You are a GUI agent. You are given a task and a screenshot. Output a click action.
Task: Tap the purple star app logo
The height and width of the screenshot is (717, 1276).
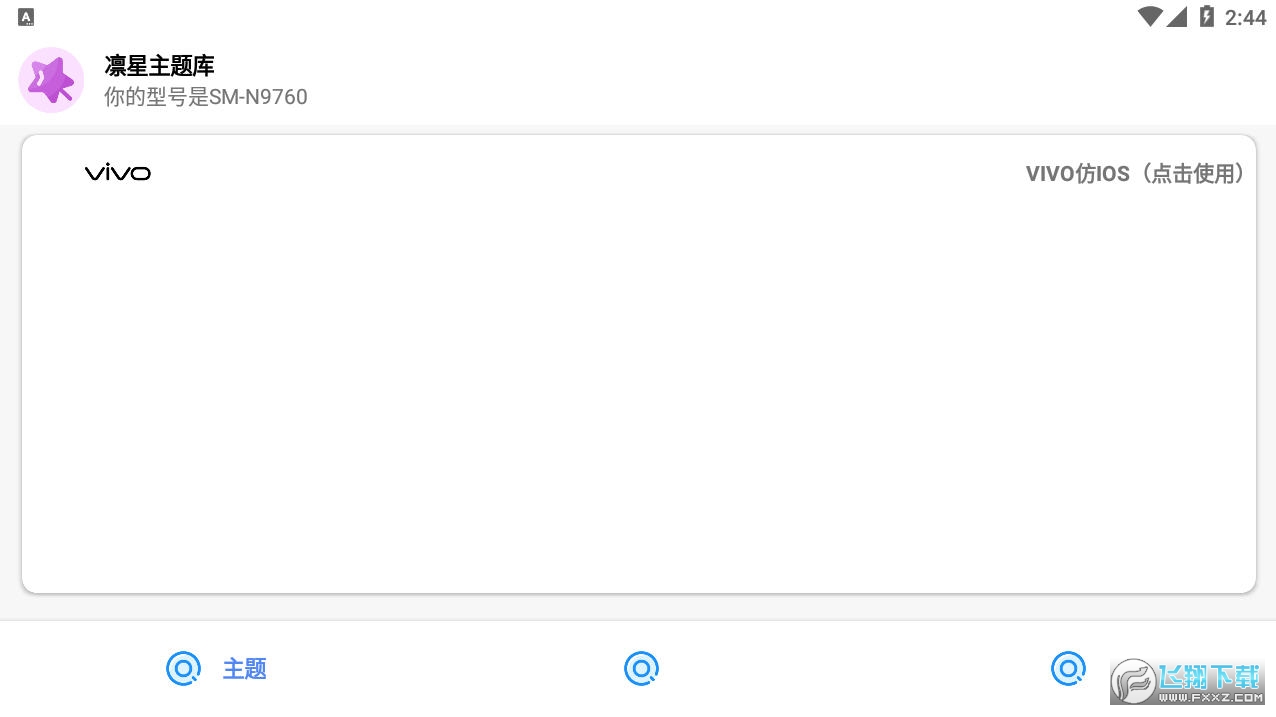[51, 80]
